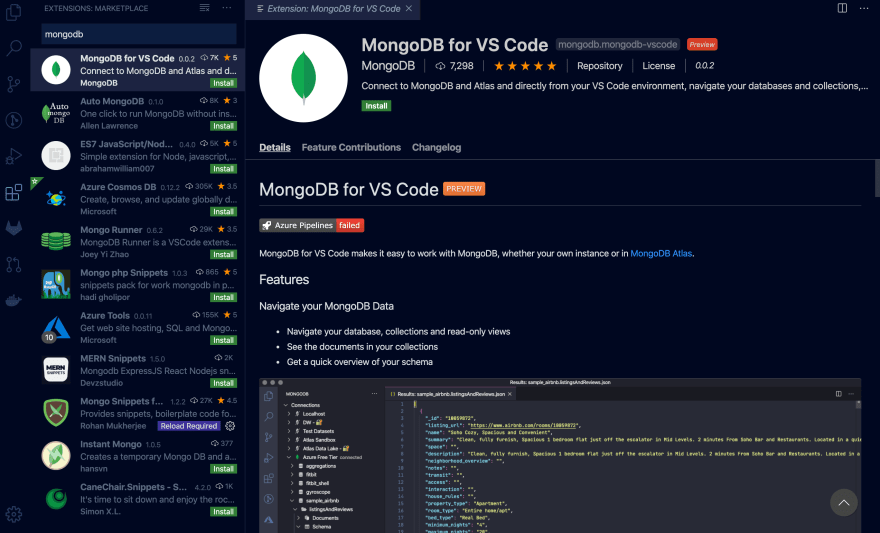Install the Azure Cosmos DB extension
880x533 pixels.
click(x=223, y=212)
